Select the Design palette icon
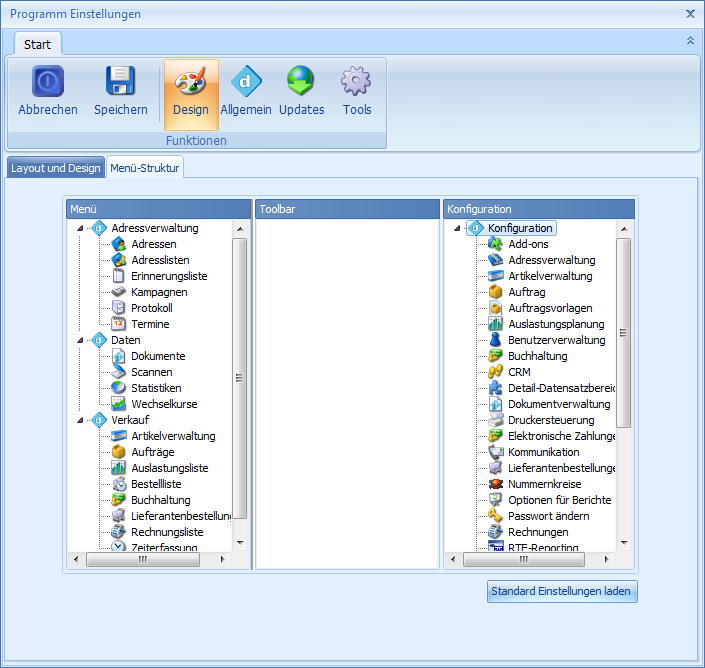Image resolution: width=705 pixels, height=668 pixels. (x=190, y=81)
